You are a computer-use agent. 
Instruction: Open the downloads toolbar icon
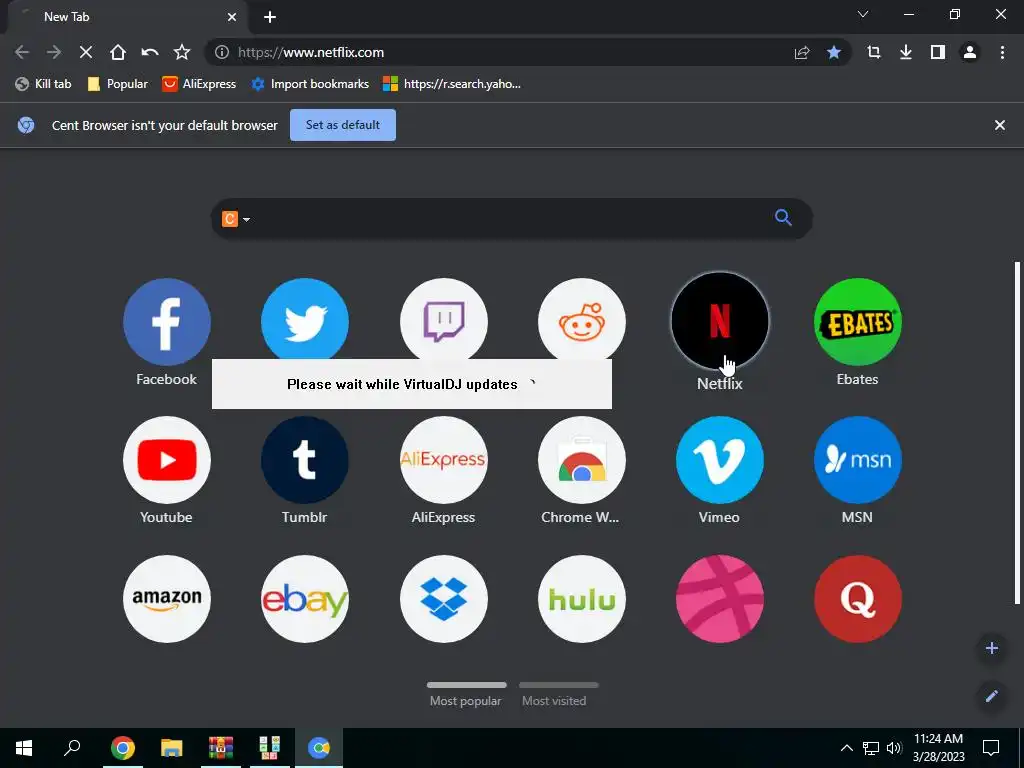(x=906, y=52)
